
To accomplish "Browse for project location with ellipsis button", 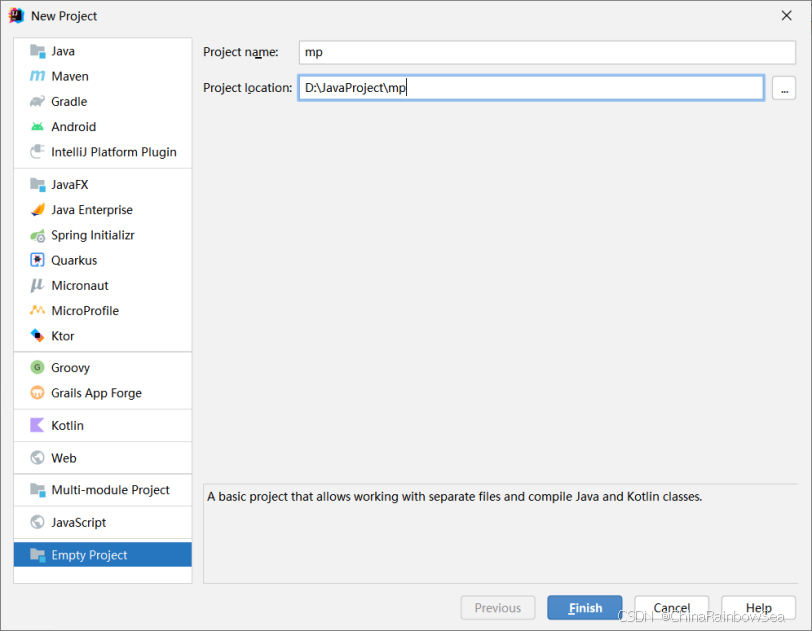I will pos(784,88).
